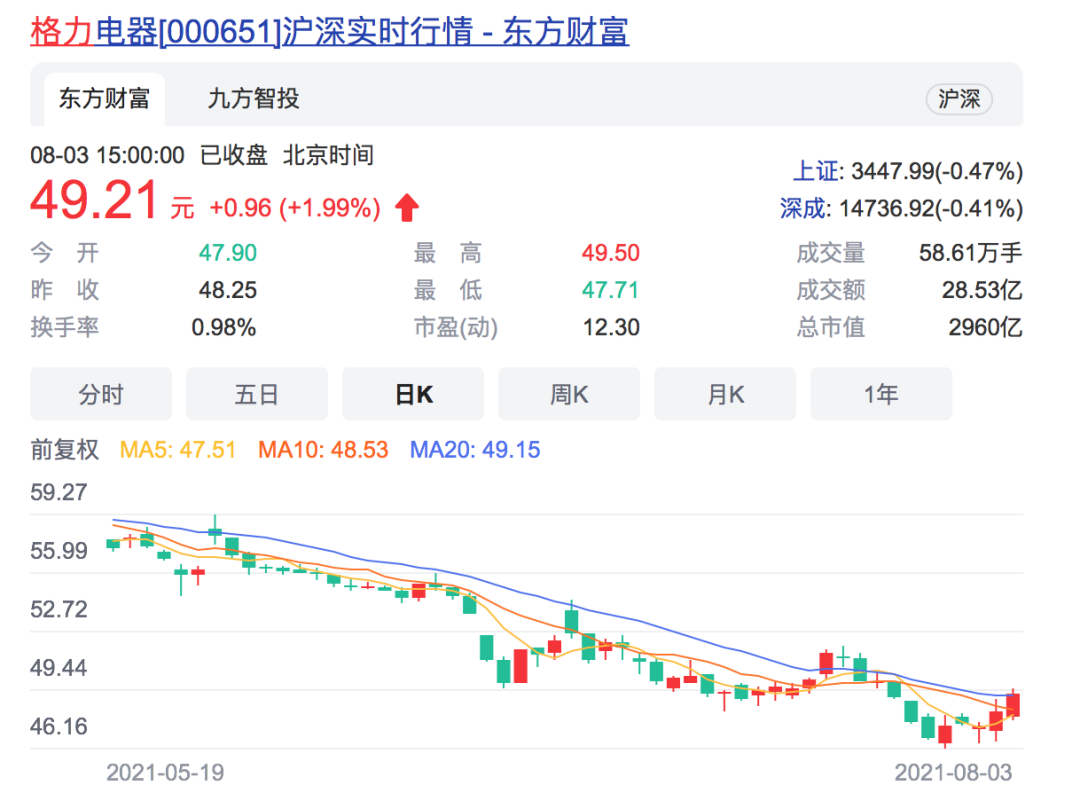1080x793 pixels.
Task: Click the 2021-05-19 start date label
Action: coord(165,773)
